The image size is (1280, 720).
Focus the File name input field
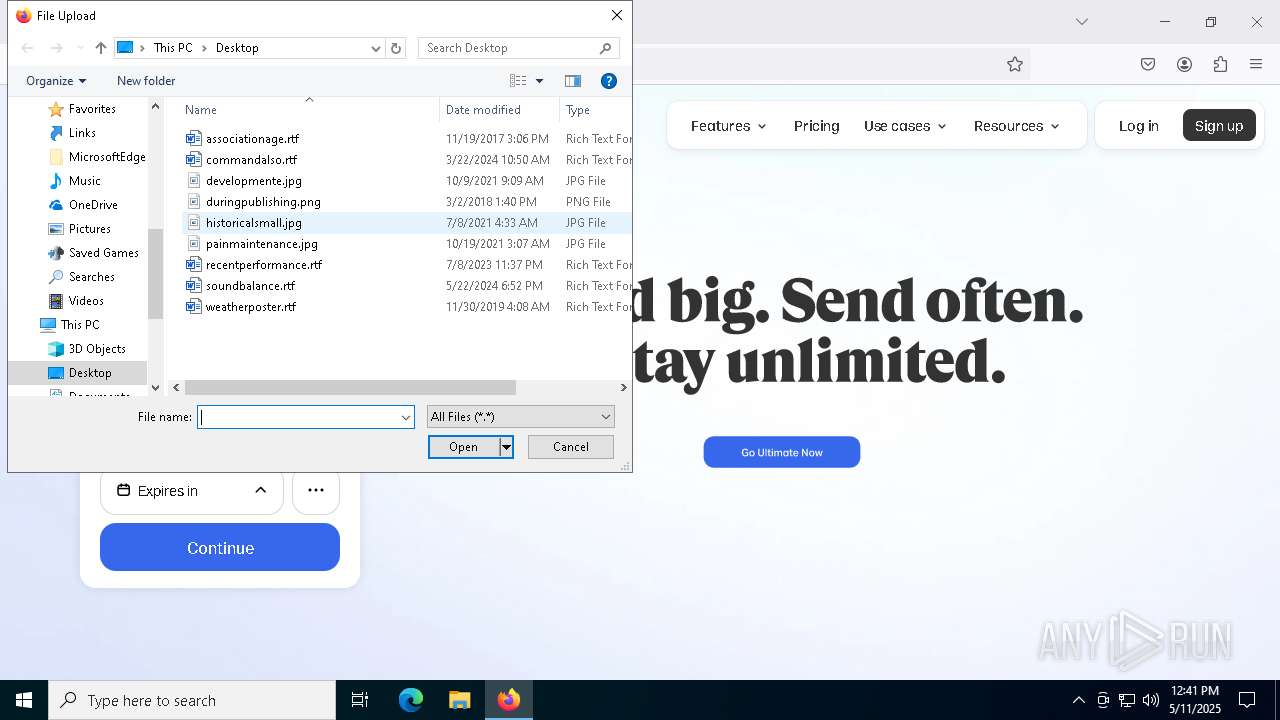(x=298, y=417)
